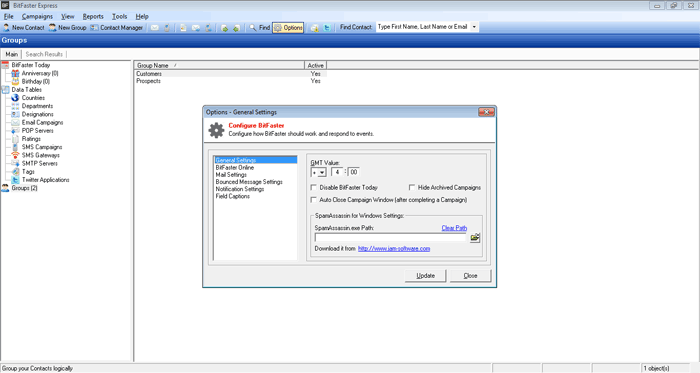Open the Tools menu
This screenshot has height=373, width=700.
[x=119, y=17]
